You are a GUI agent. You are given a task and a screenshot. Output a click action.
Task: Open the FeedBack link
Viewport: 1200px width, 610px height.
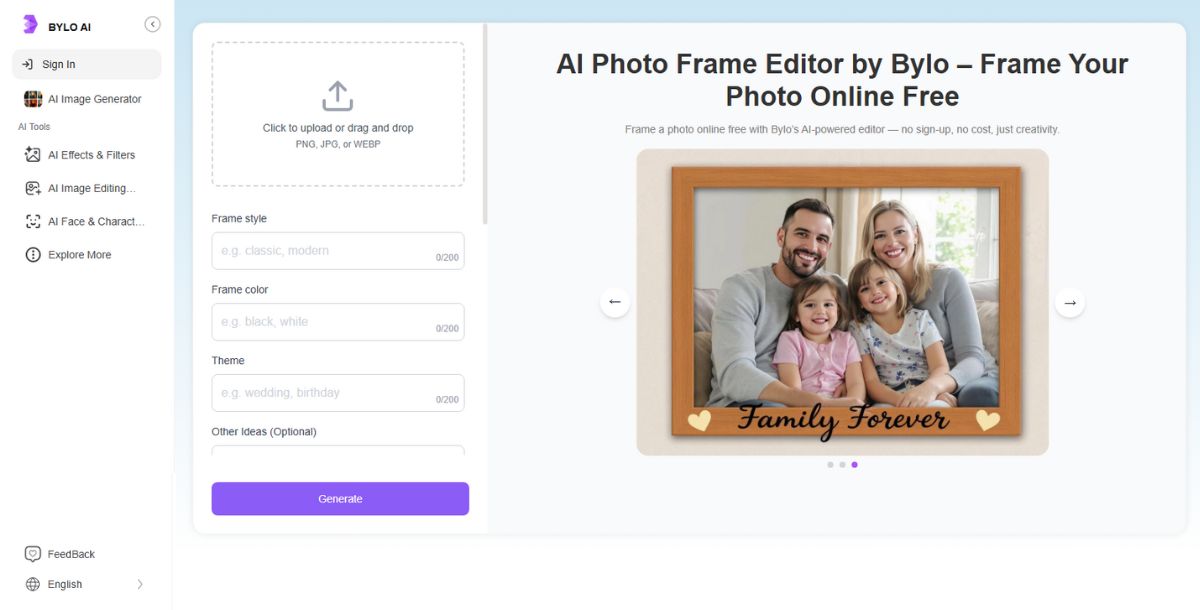(71, 554)
